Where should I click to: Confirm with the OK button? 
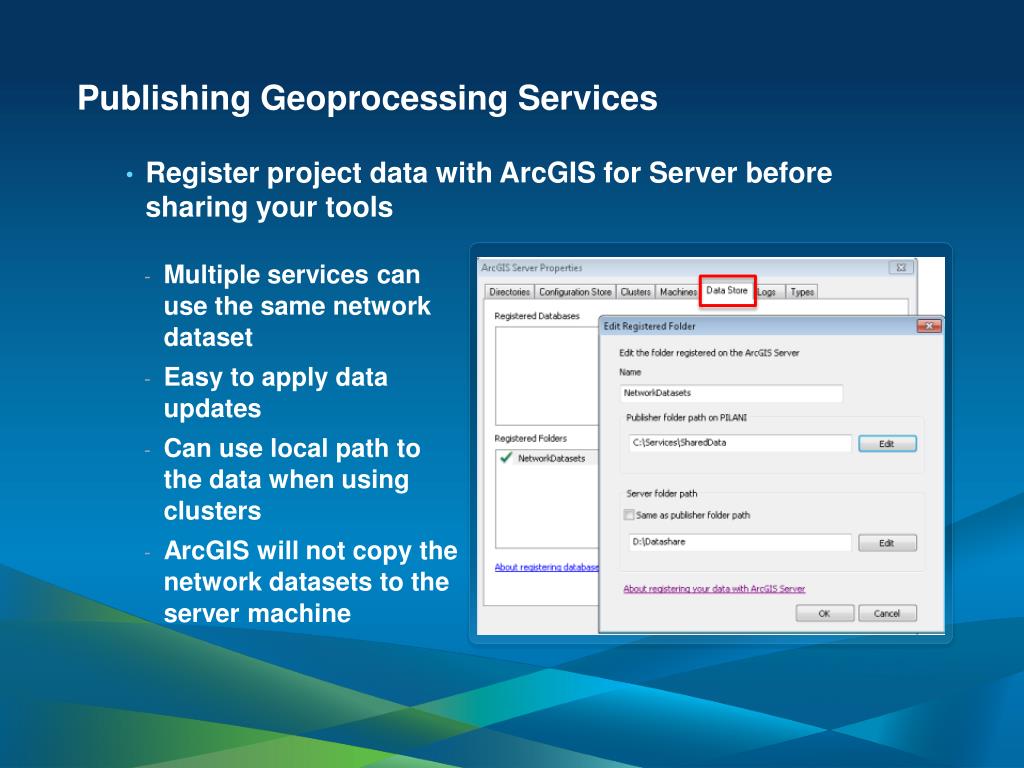824,613
